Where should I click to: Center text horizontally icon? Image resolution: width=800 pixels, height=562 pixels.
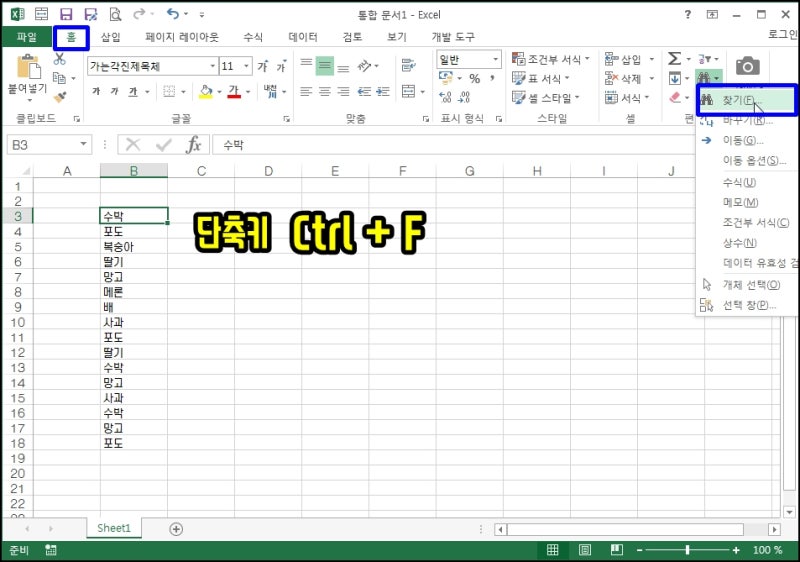click(324, 92)
